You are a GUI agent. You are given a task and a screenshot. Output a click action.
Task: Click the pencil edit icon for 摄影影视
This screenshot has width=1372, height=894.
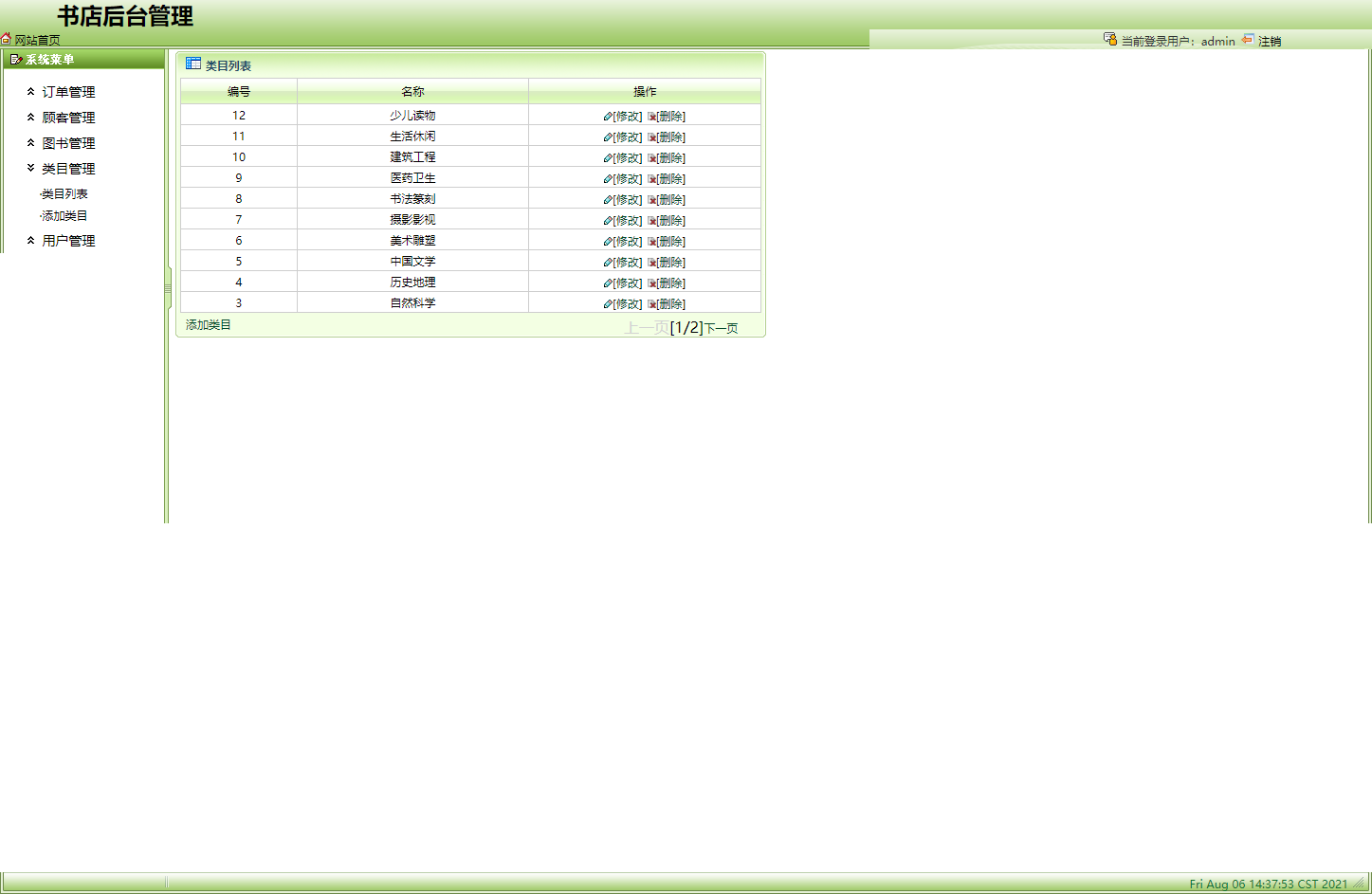click(608, 221)
